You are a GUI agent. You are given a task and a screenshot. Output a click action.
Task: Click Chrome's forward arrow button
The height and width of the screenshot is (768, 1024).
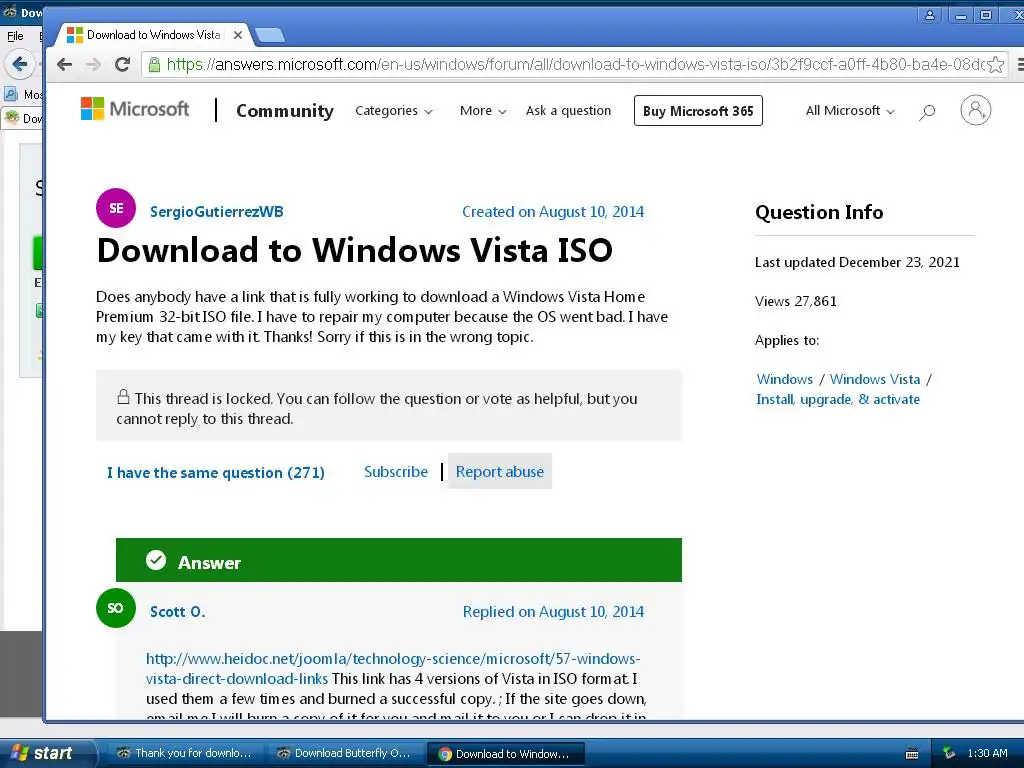(x=93, y=64)
